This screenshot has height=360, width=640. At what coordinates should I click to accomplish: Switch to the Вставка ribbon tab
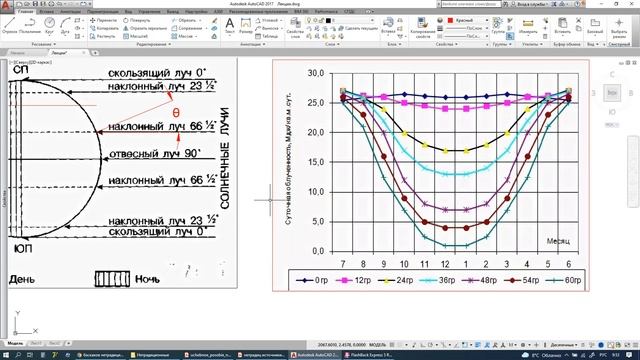[x=47, y=12]
